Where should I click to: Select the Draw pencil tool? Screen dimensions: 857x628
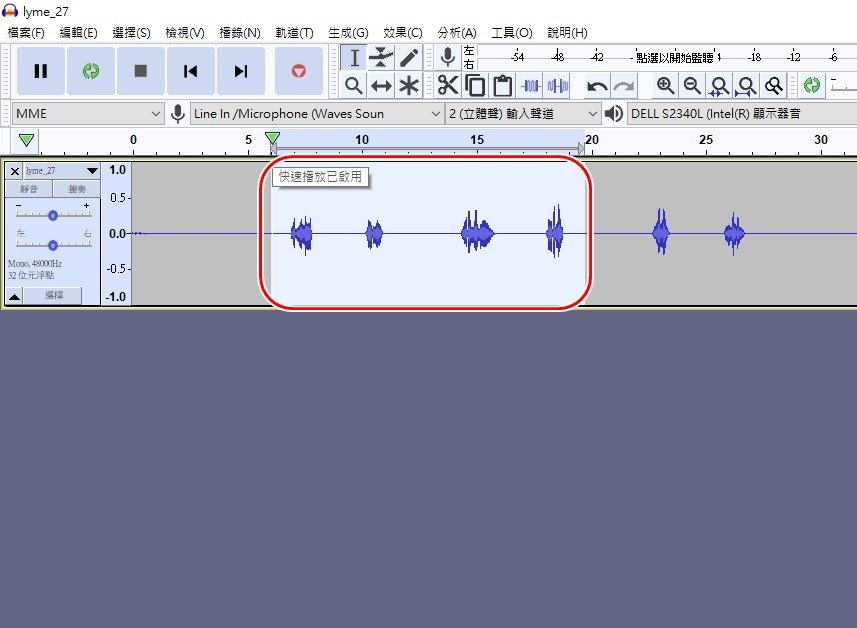pyautogui.click(x=408, y=58)
